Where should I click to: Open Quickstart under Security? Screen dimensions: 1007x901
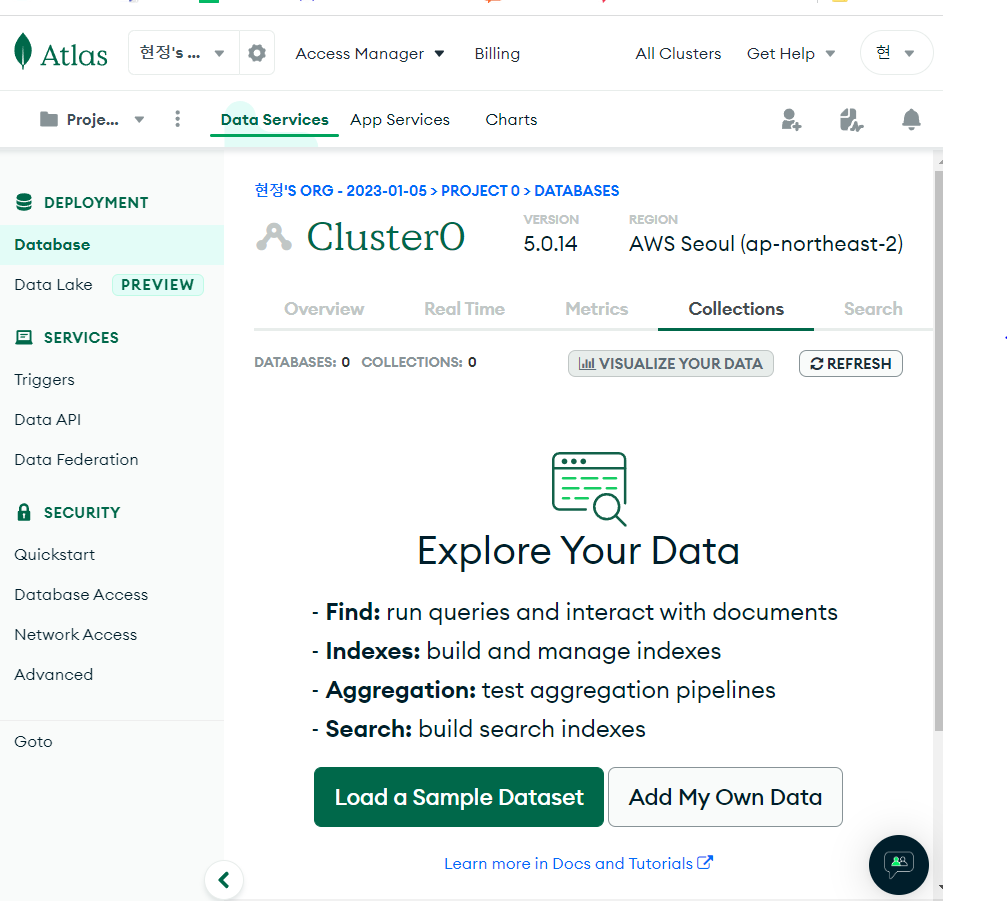click(x=55, y=554)
